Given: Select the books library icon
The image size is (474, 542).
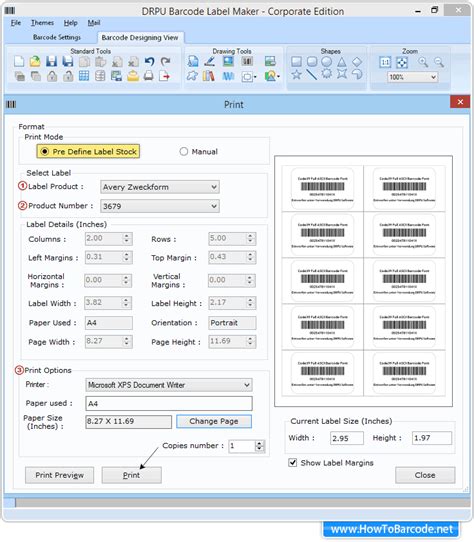Looking at the screenshot, I should click(x=208, y=76).
